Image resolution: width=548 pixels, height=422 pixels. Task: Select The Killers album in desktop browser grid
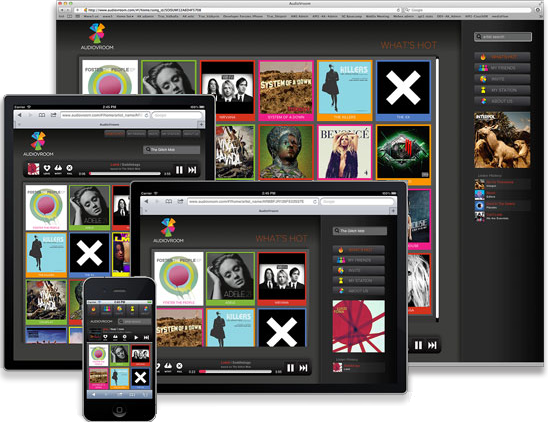pyautogui.click(x=345, y=90)
